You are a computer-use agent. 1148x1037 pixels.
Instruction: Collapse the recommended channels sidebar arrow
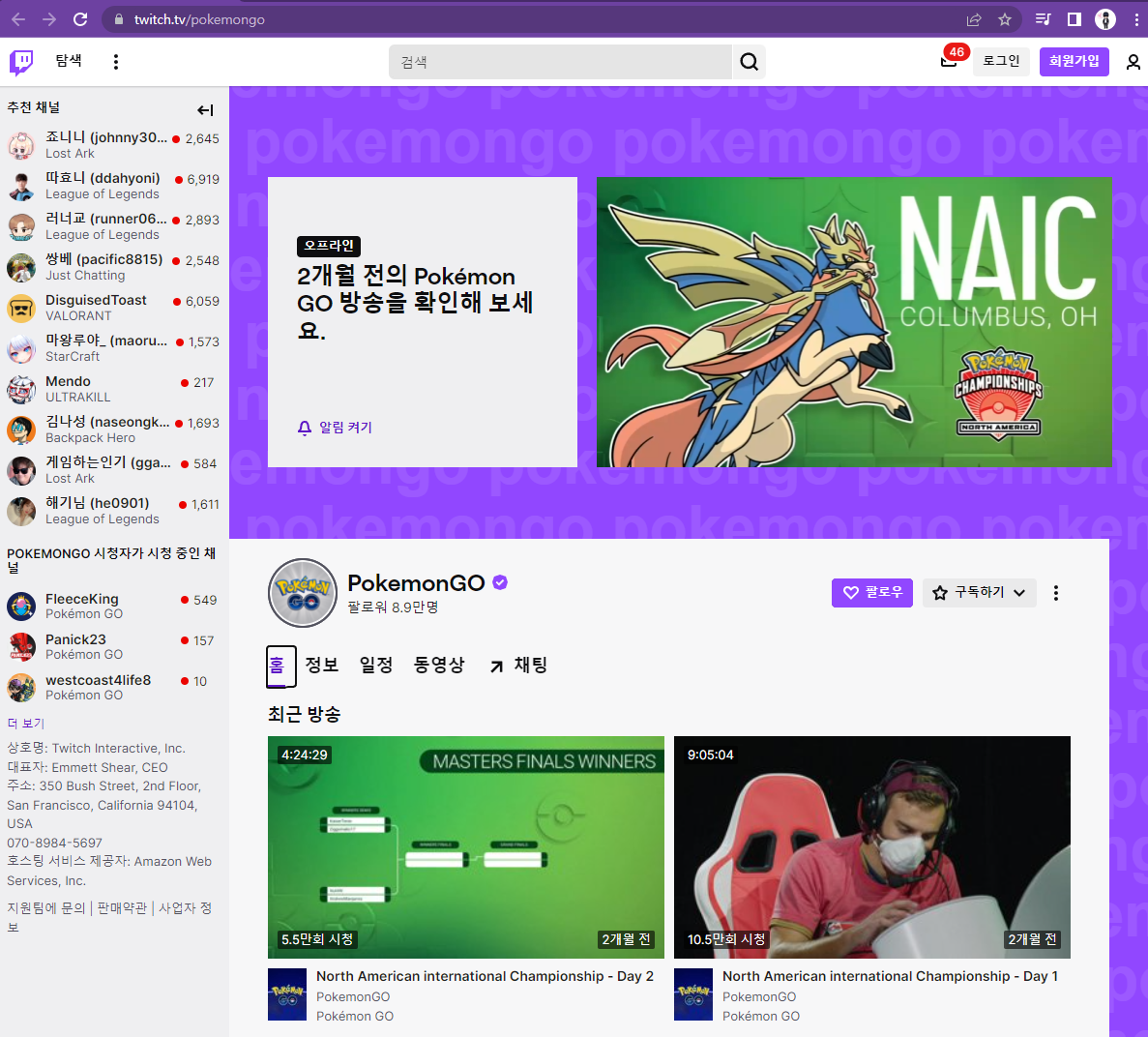(205, 110)
